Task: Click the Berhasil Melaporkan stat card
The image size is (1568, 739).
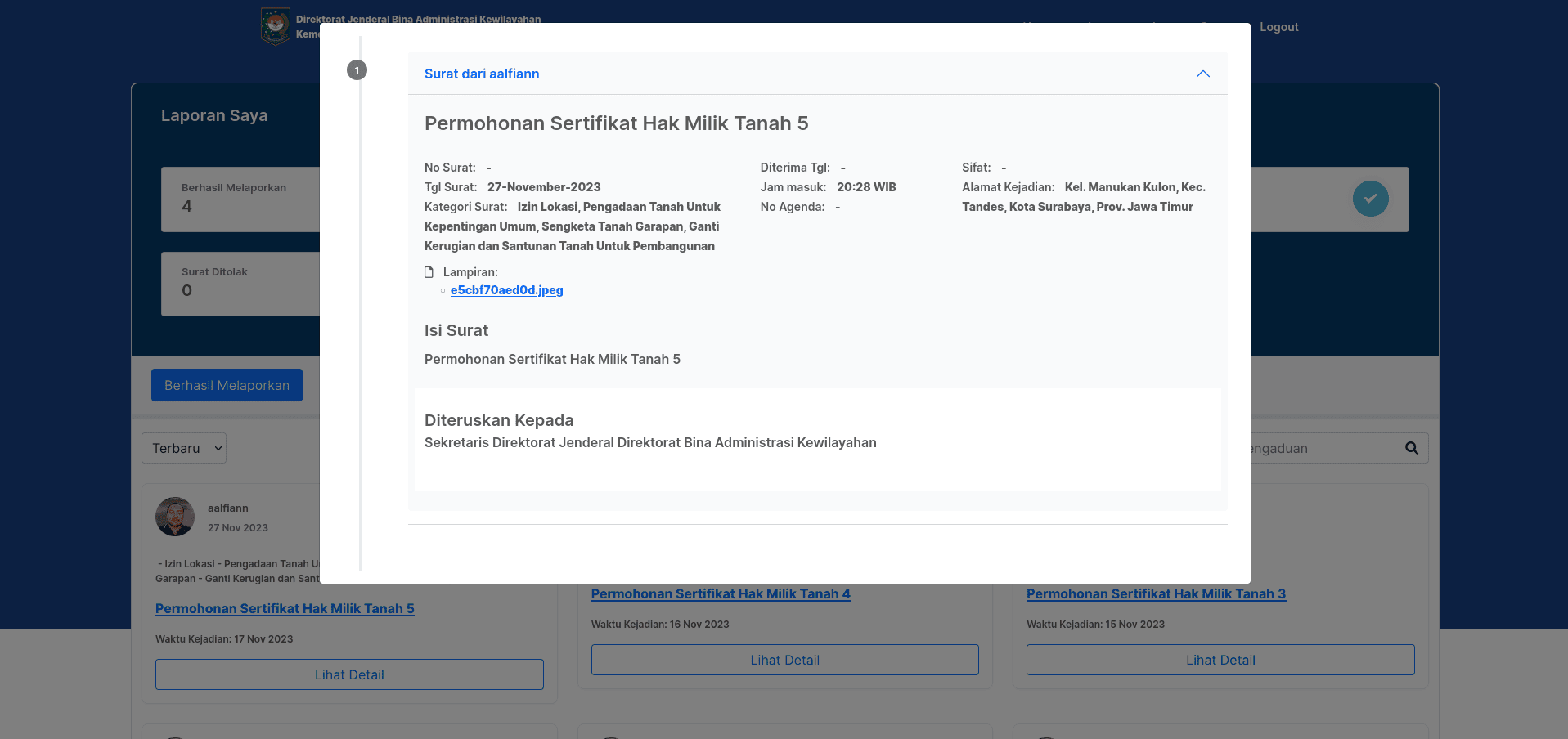Action: pyautogui.click(x=240, y=199)
